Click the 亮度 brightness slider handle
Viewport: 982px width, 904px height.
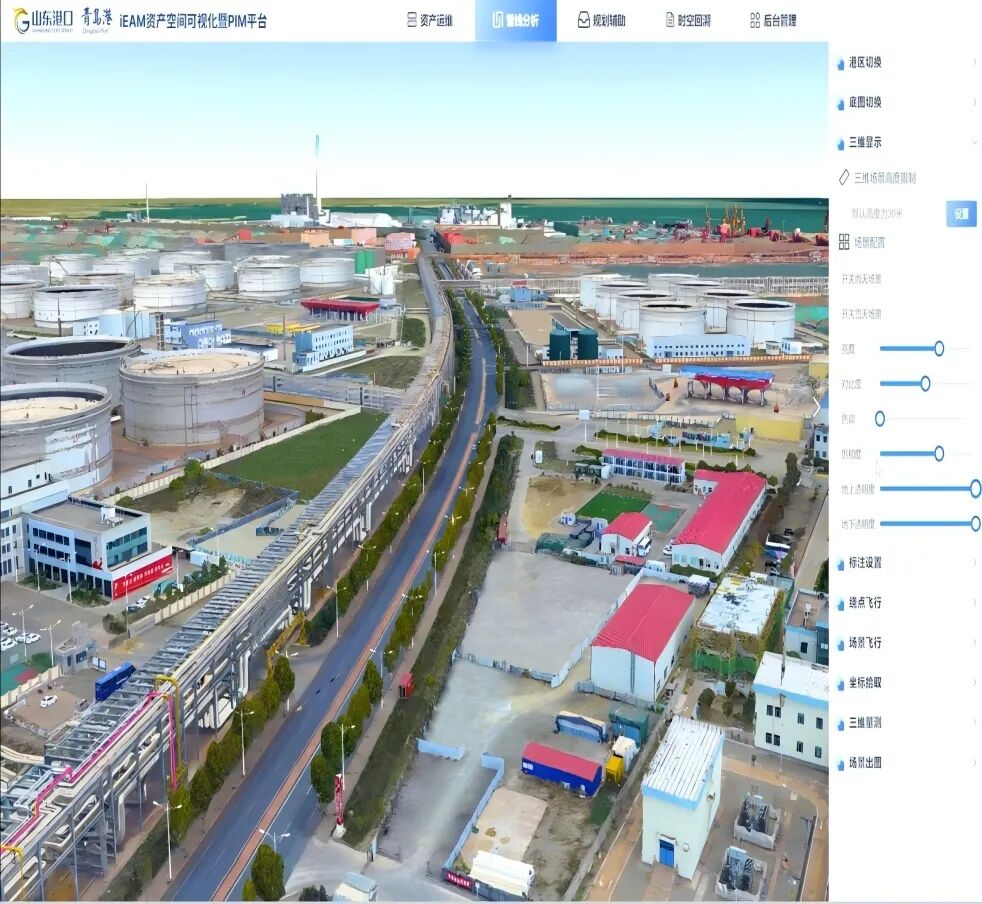tap(938, 348)
